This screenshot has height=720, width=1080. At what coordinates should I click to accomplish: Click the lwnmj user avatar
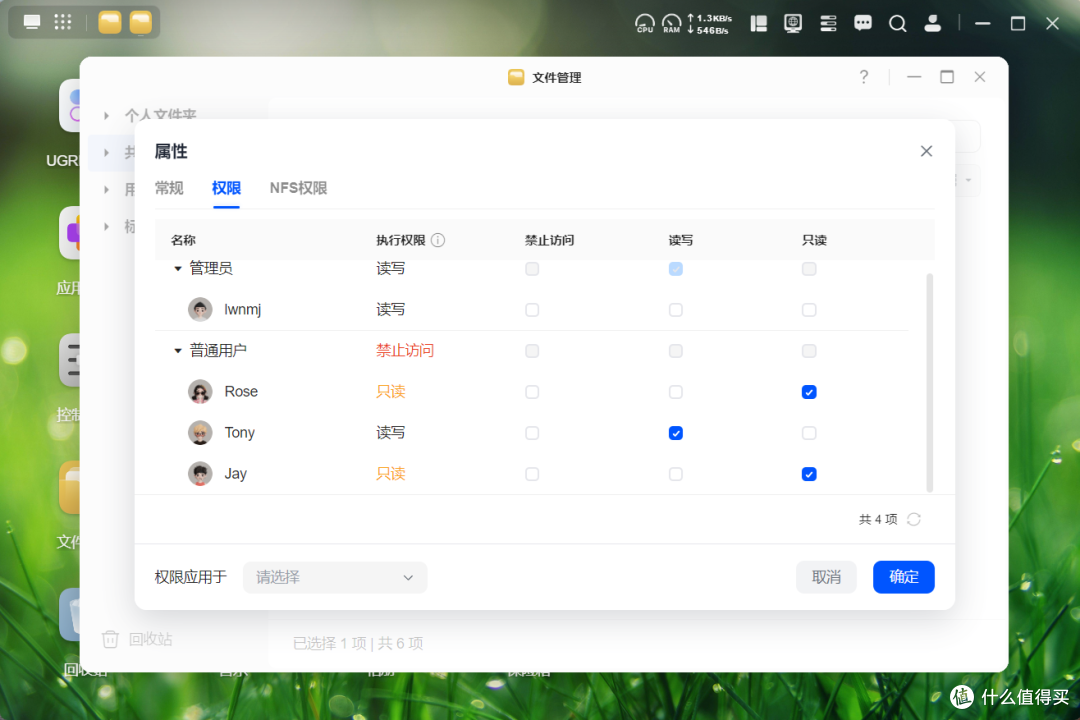pyautogui.click(x=200, y=309)
